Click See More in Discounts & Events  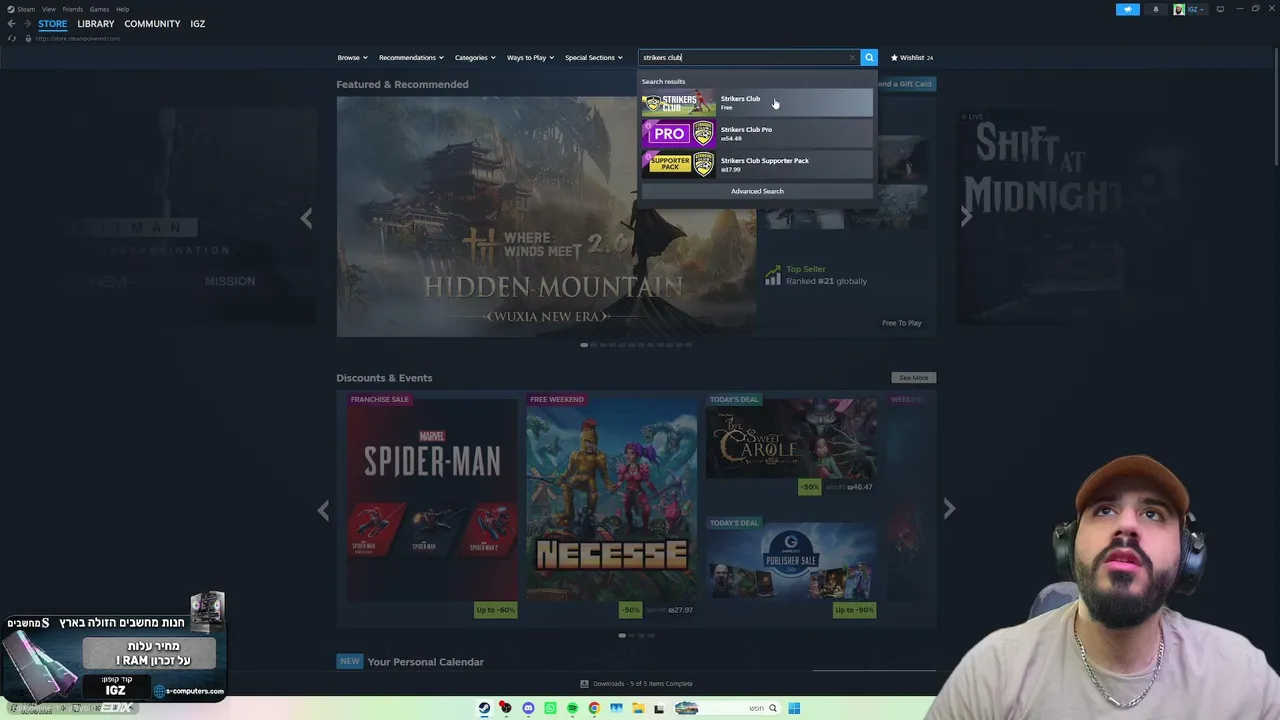[x=914, y=378]
